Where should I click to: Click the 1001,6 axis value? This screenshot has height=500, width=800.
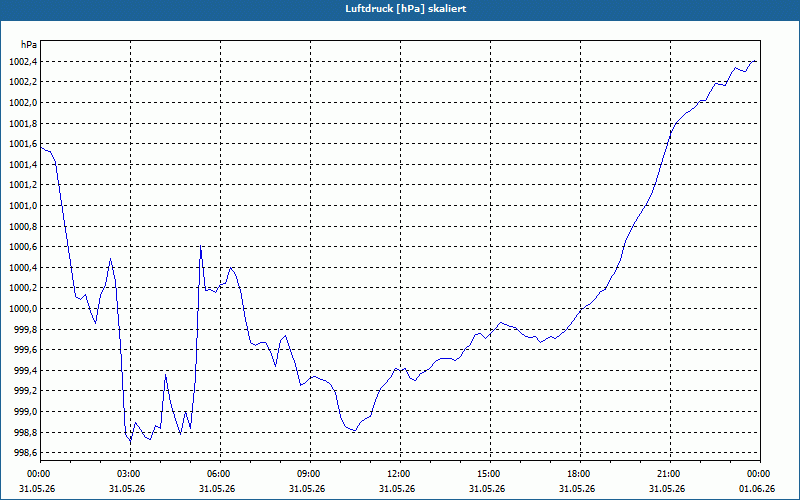pyautogui.click(x=23, y=144)
